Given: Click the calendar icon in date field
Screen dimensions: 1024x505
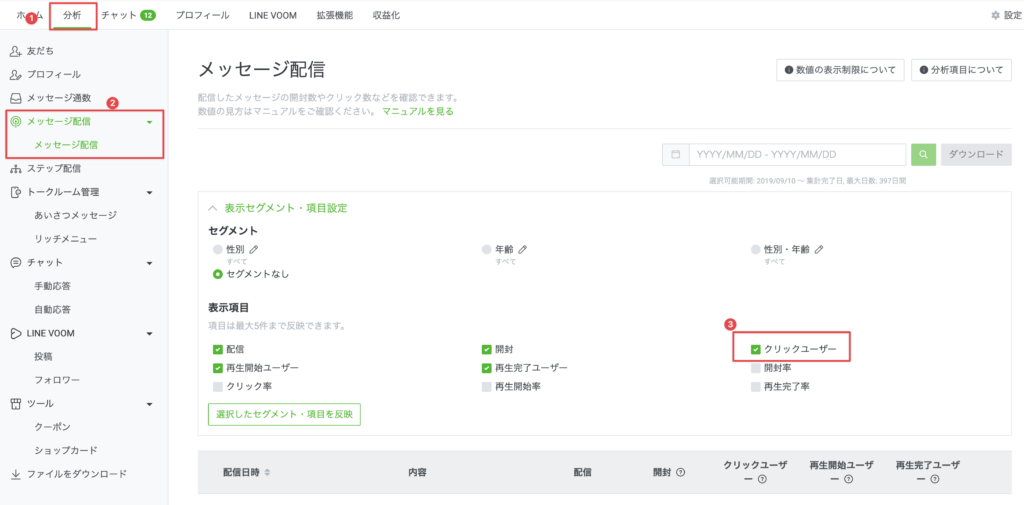Looking at the screenshot, I should coord(675,155).
